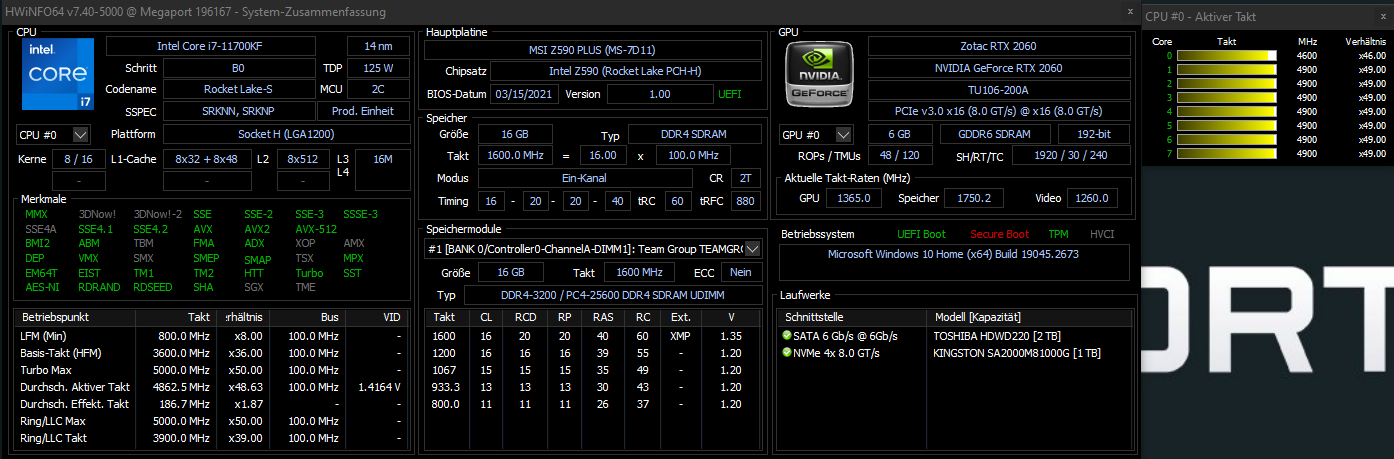Click the tRFC value 880
The width and height of the screenshot is (1394, 459).
coord(745,201)
